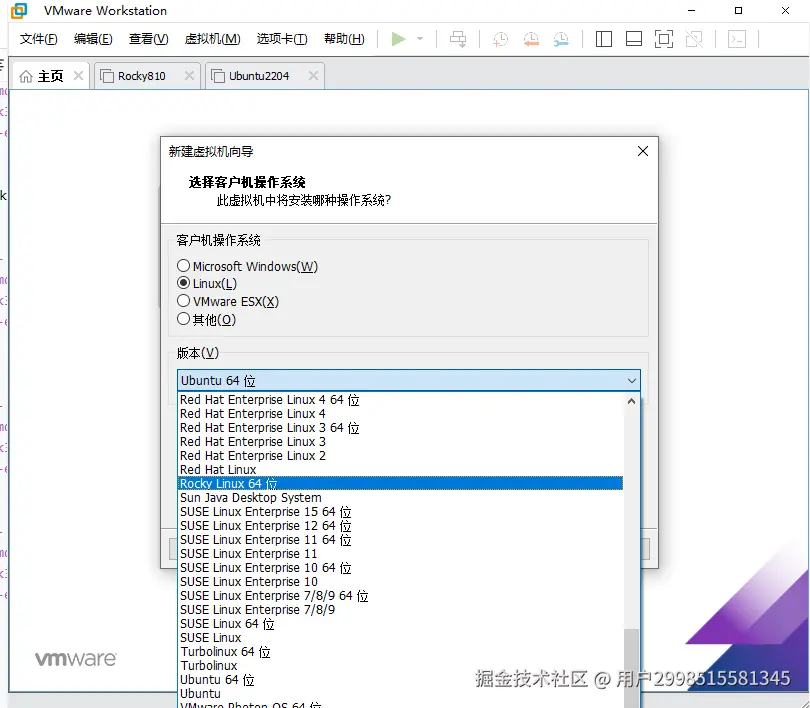The width and height of the screenshot is (810, 708).
Task: Choose the plain Ubuntu option
Action: click(400, 694)
